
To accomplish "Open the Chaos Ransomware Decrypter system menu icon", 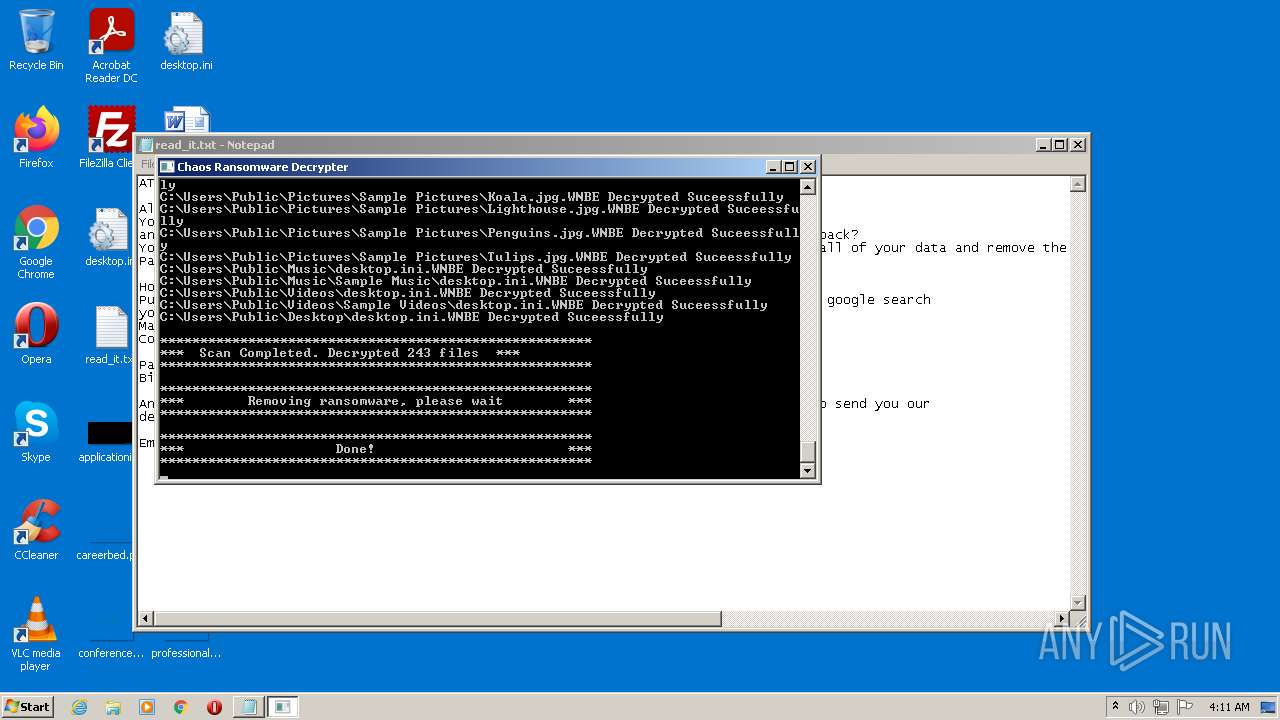I will (x=168, y=167).
